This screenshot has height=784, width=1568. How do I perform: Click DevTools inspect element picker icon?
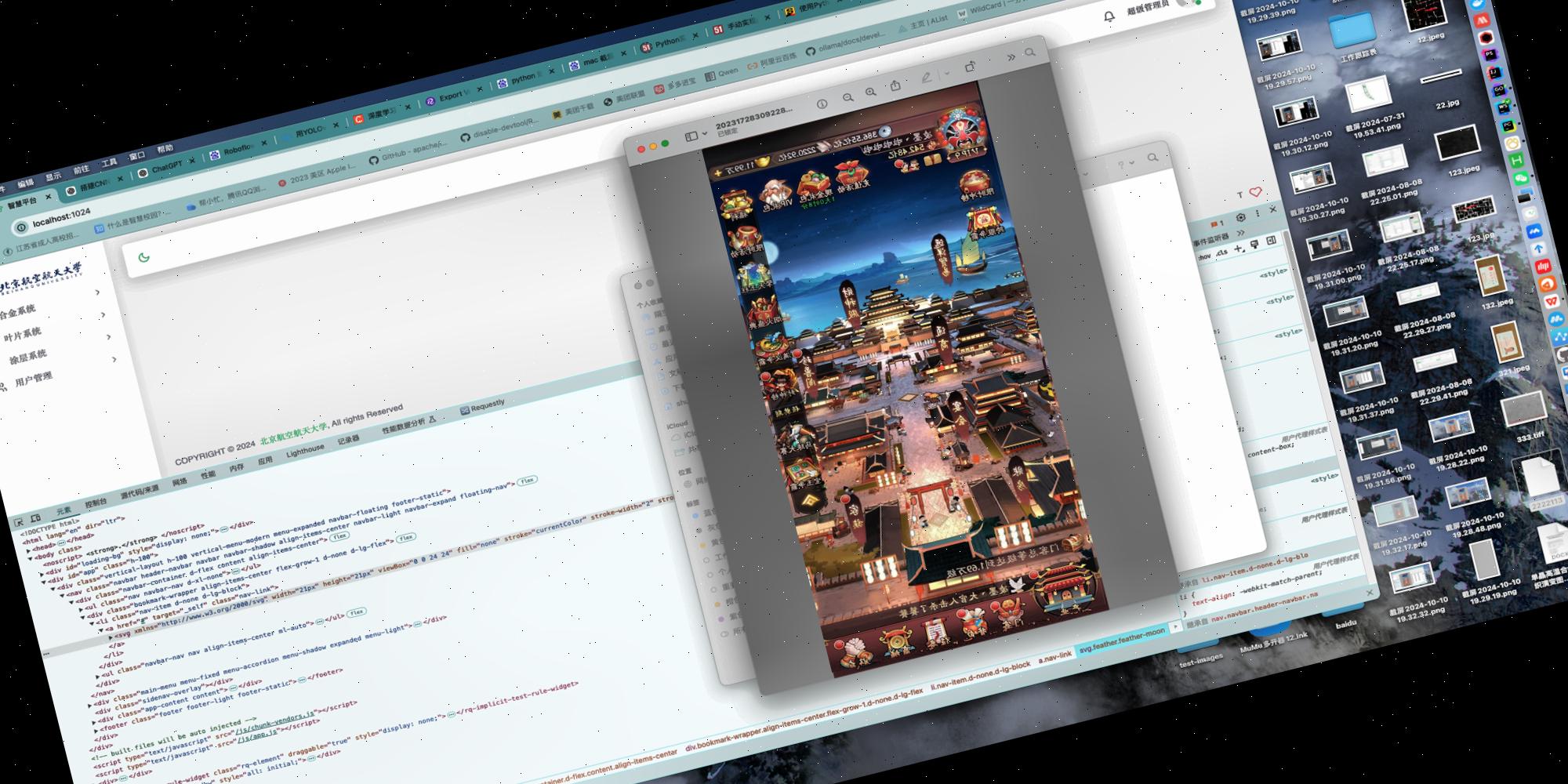(20, 524)
